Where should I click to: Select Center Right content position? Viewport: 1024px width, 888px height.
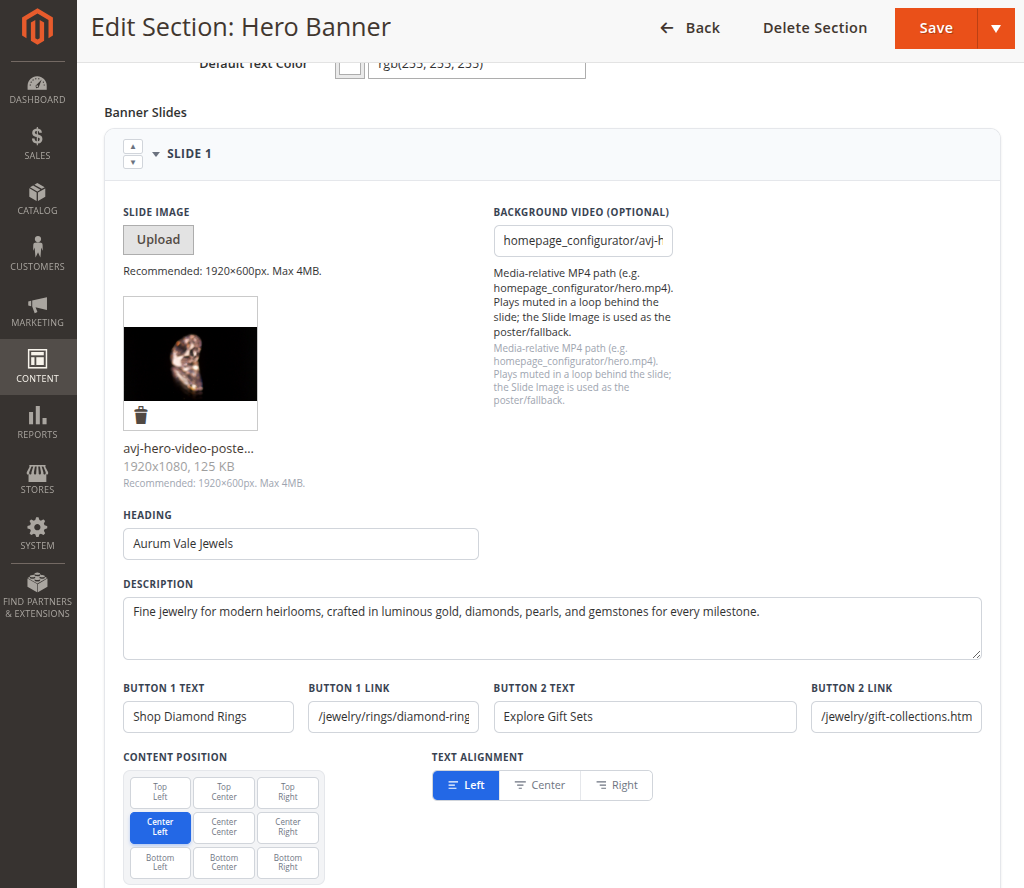(288, 827)
